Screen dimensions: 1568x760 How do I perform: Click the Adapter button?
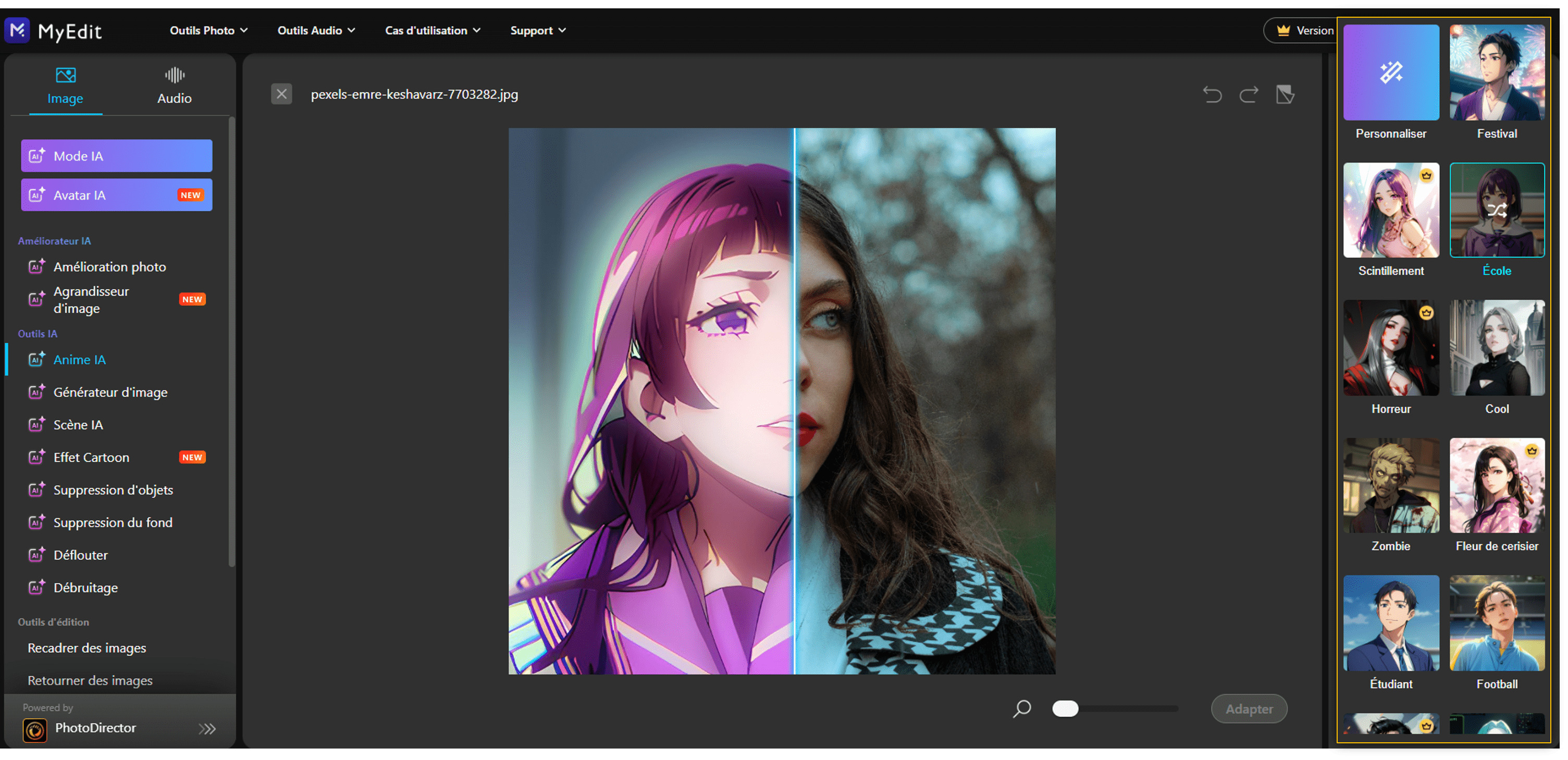(x=1249, y=708)
